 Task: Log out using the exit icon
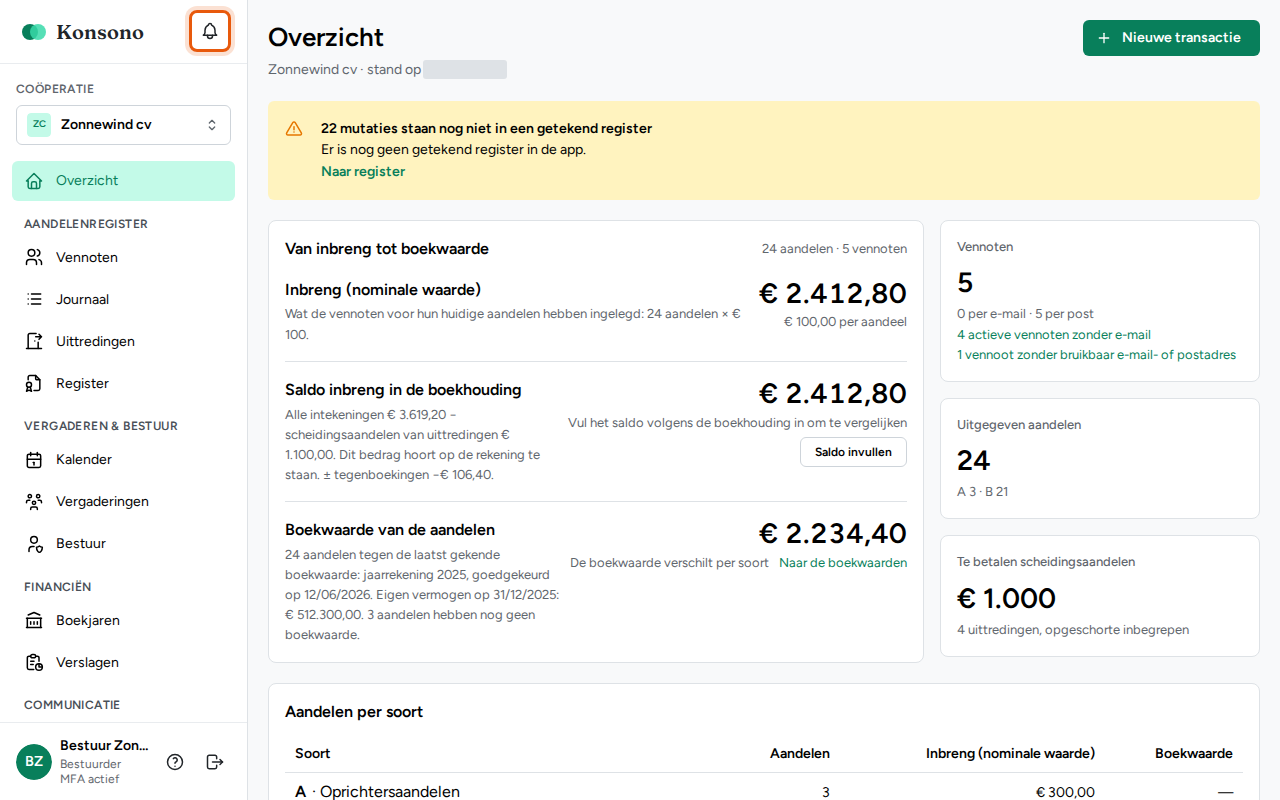click(x=215, y=762)
